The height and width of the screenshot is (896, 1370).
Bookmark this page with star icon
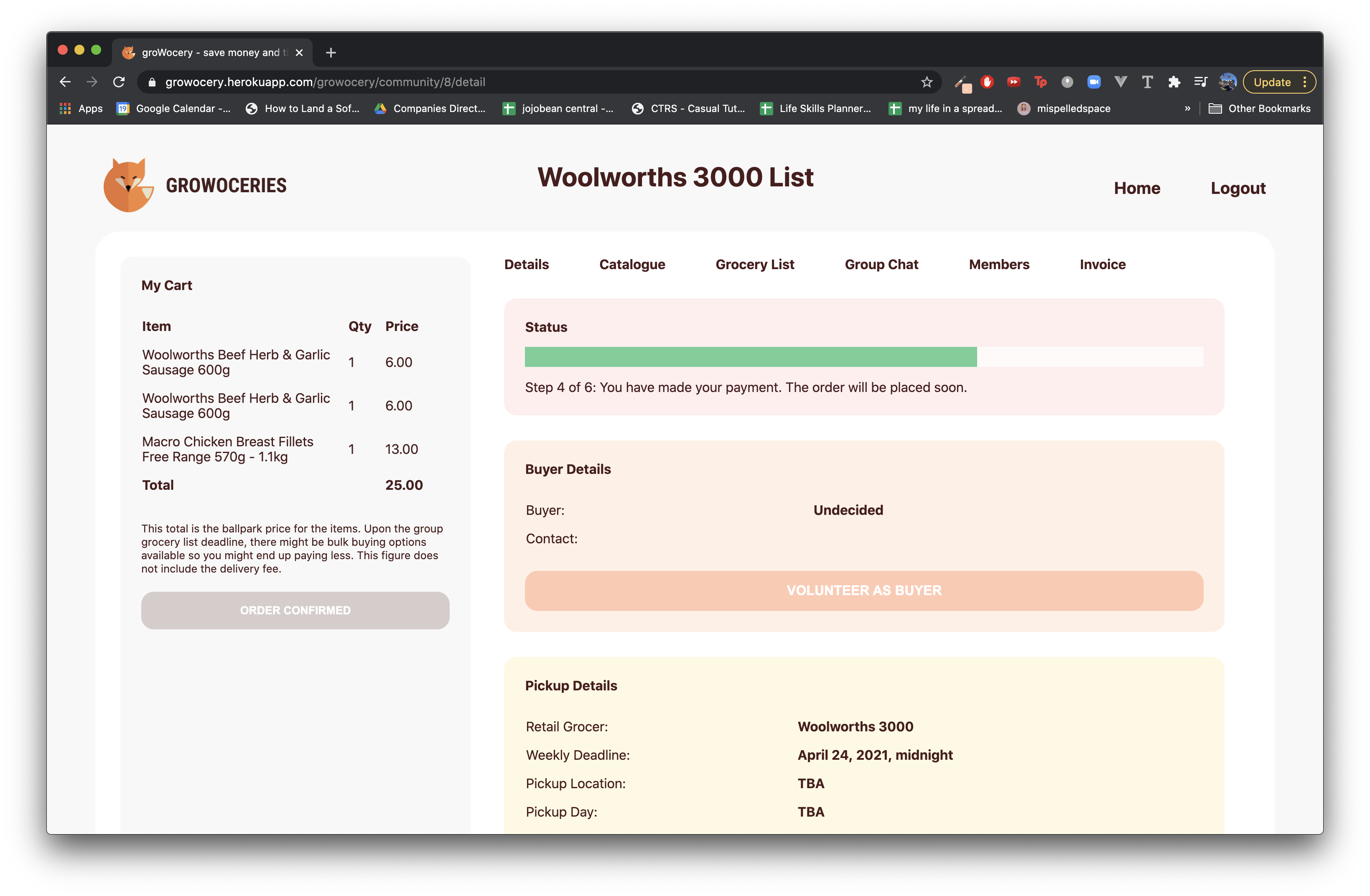click(926, 82)
